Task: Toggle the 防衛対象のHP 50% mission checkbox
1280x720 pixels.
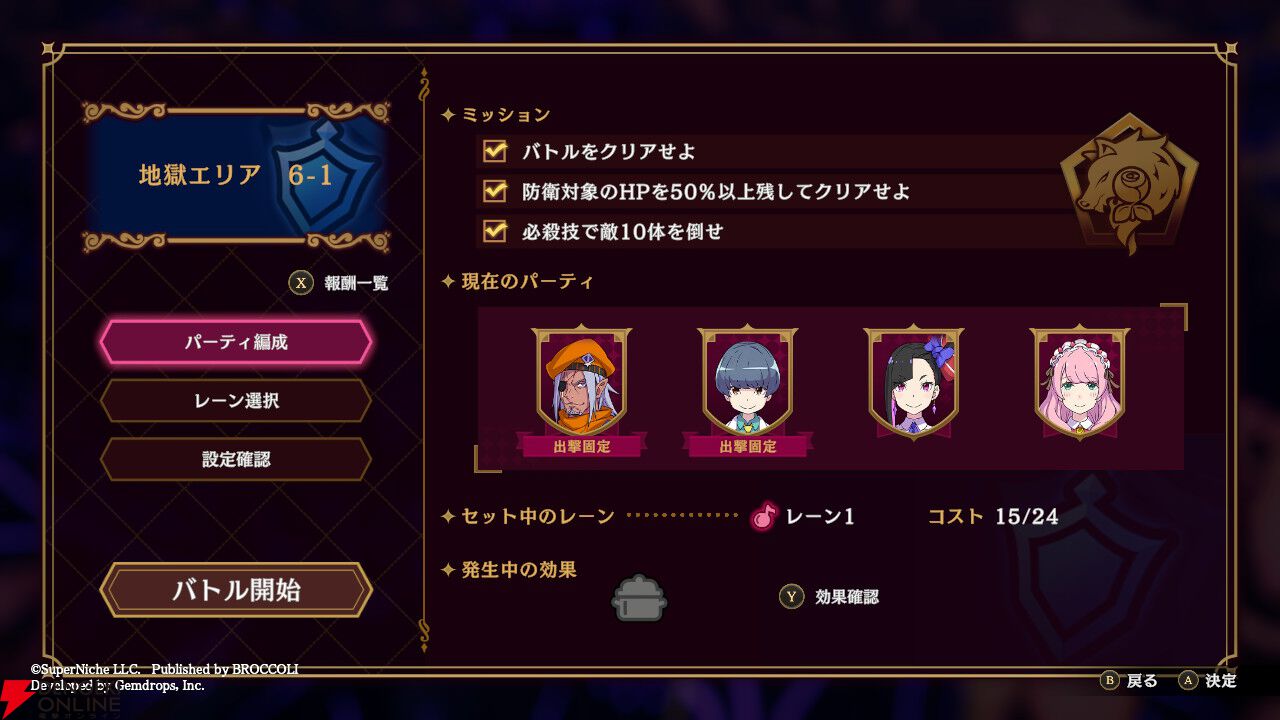Action: click(495, 191)
